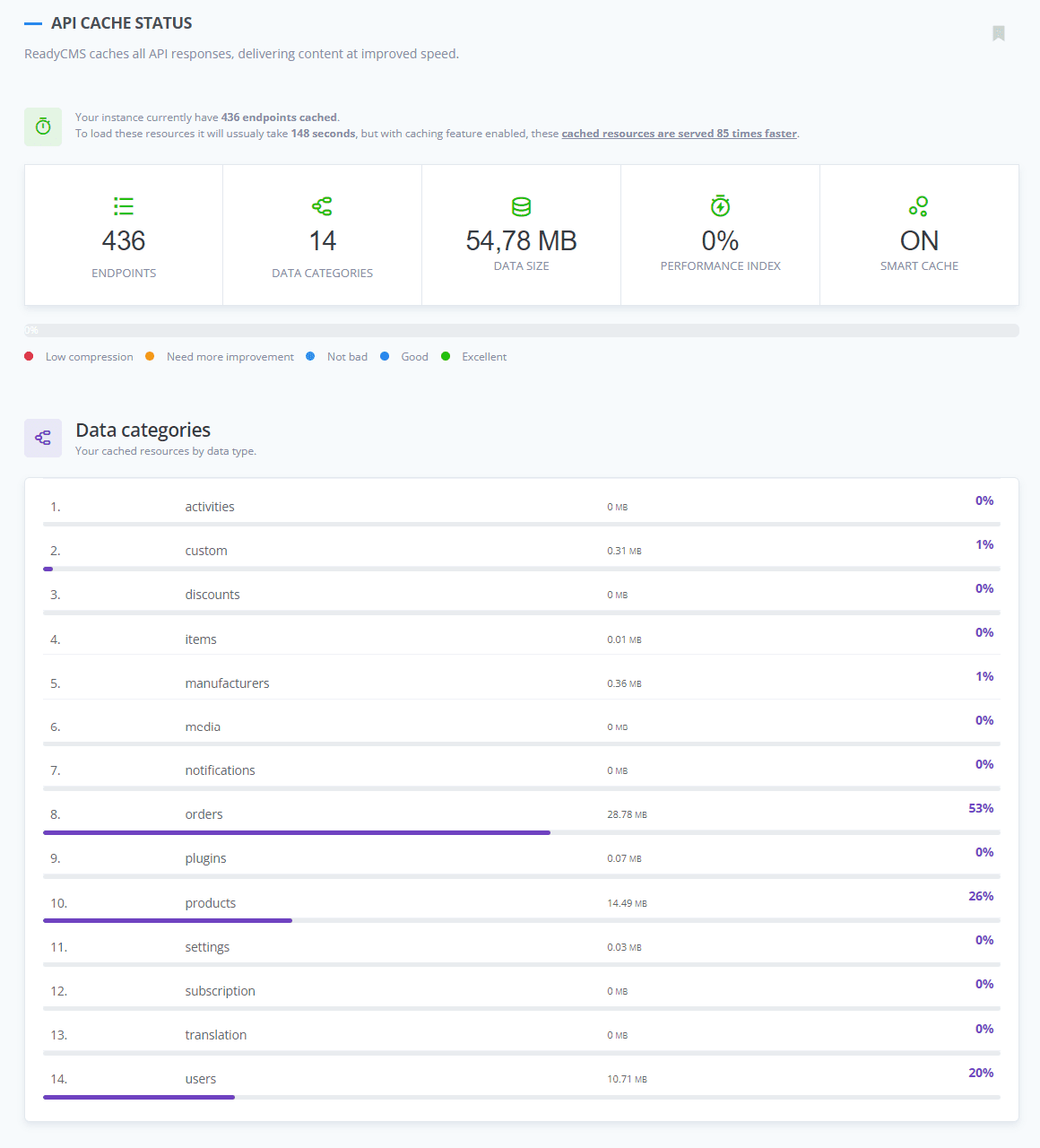This screenshot has height=1148, width=1040.
Task: Click the nodes icon above 14 data categories
Action: [323, 206]
